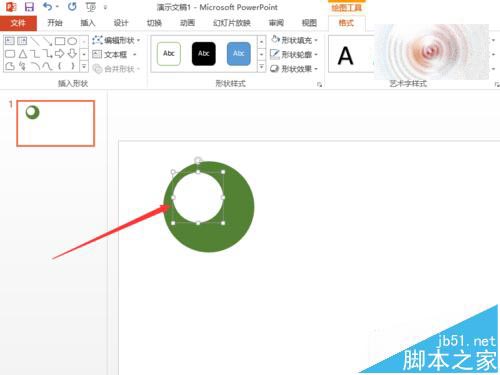
Task: Click the white circle's rotation handle
Action: (x=198, y=160)
